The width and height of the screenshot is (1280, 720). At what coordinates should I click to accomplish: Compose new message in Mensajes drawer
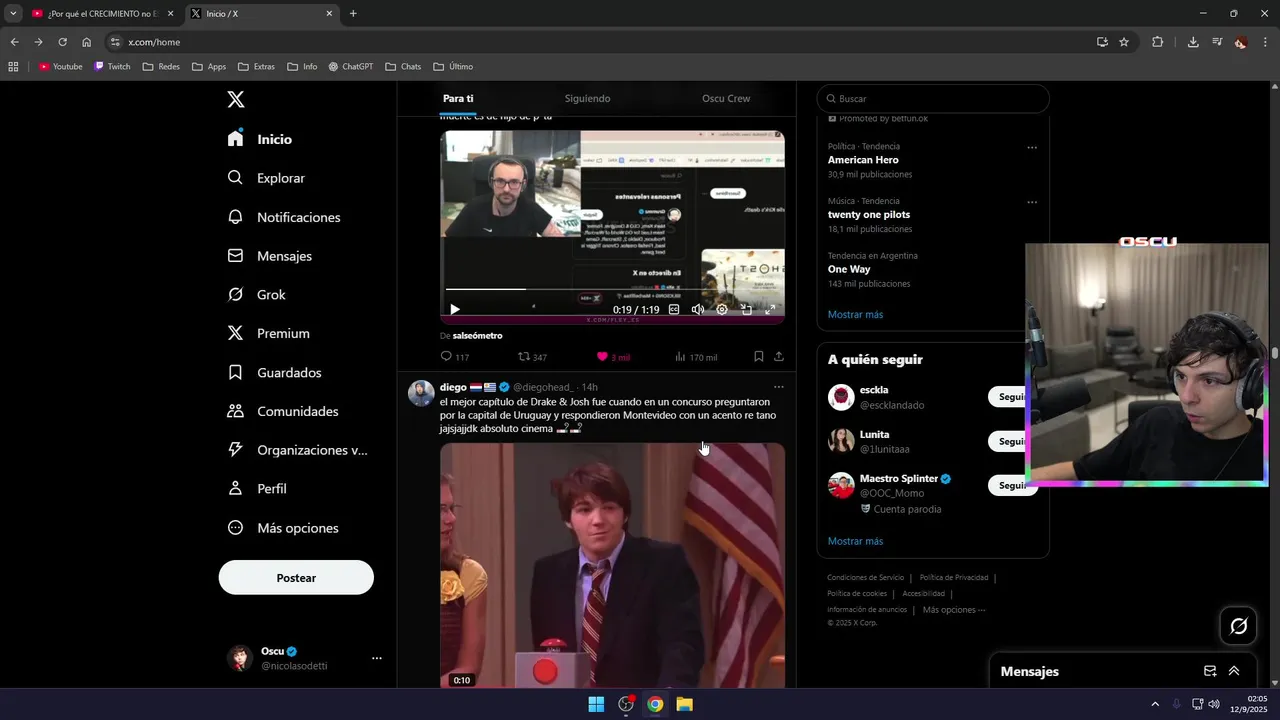[1210, 671]
